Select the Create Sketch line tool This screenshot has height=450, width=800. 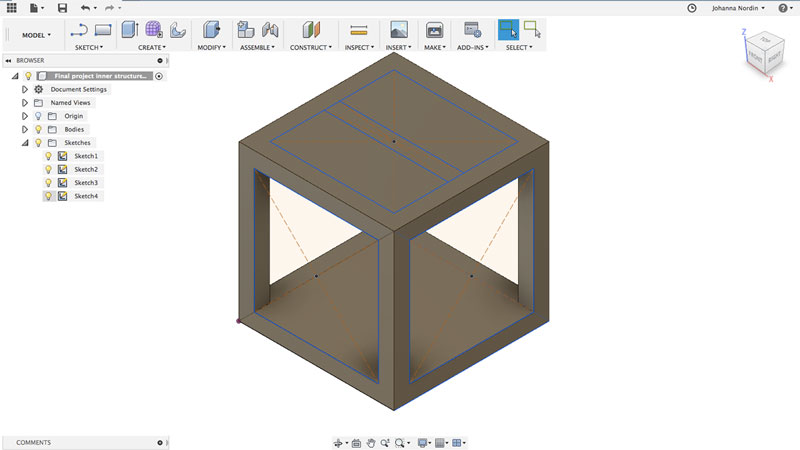(79, 30)
